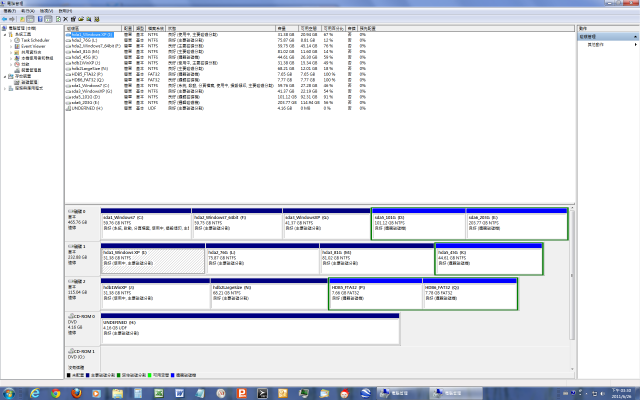Open the Windows Start orb
640x400 pixels.
click(x=8, y=393)
